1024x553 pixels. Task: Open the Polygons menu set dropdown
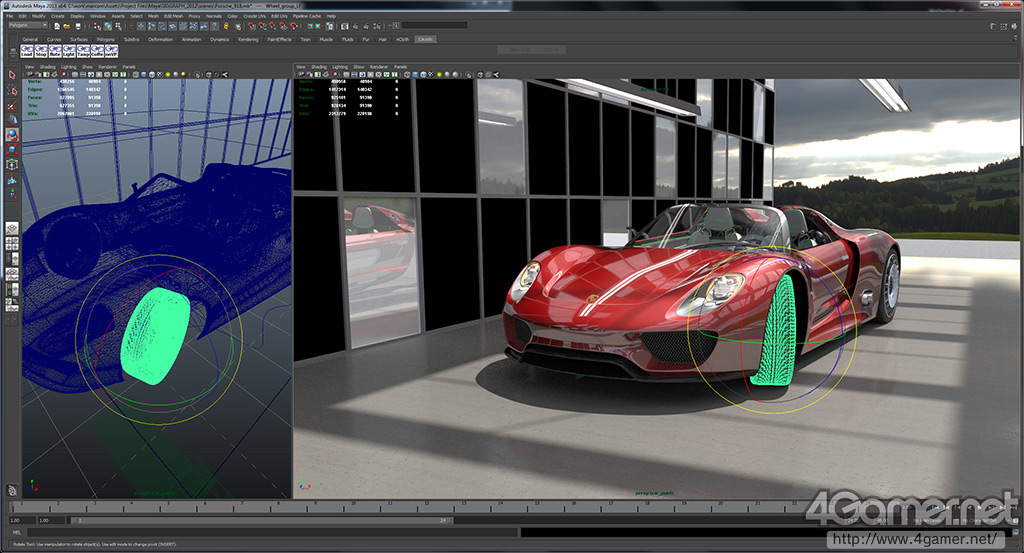tap(30, 25)
